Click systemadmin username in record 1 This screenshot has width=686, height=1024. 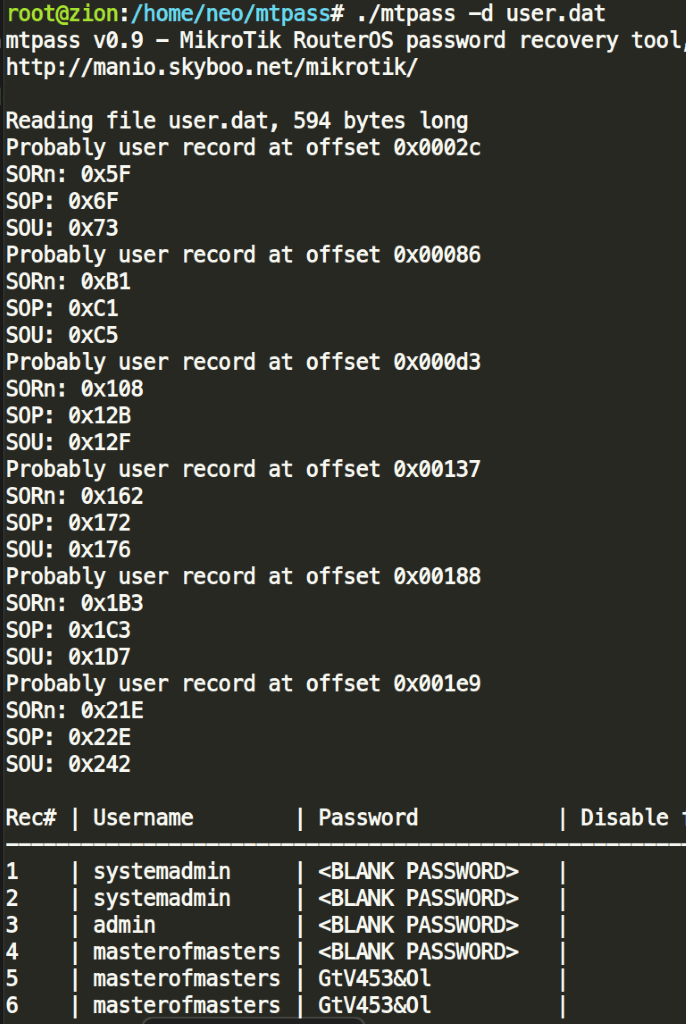click(x=161, y=871)
